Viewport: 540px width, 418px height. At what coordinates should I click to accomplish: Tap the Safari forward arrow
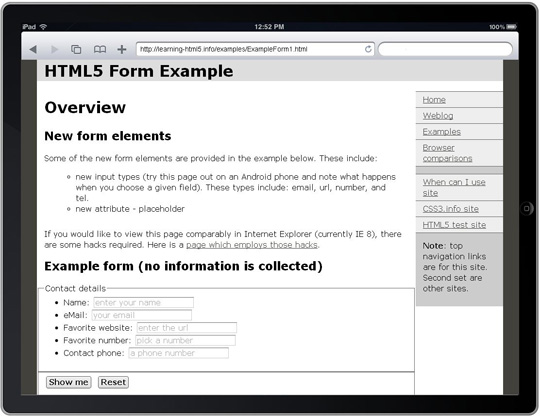(x=54, y=49)
